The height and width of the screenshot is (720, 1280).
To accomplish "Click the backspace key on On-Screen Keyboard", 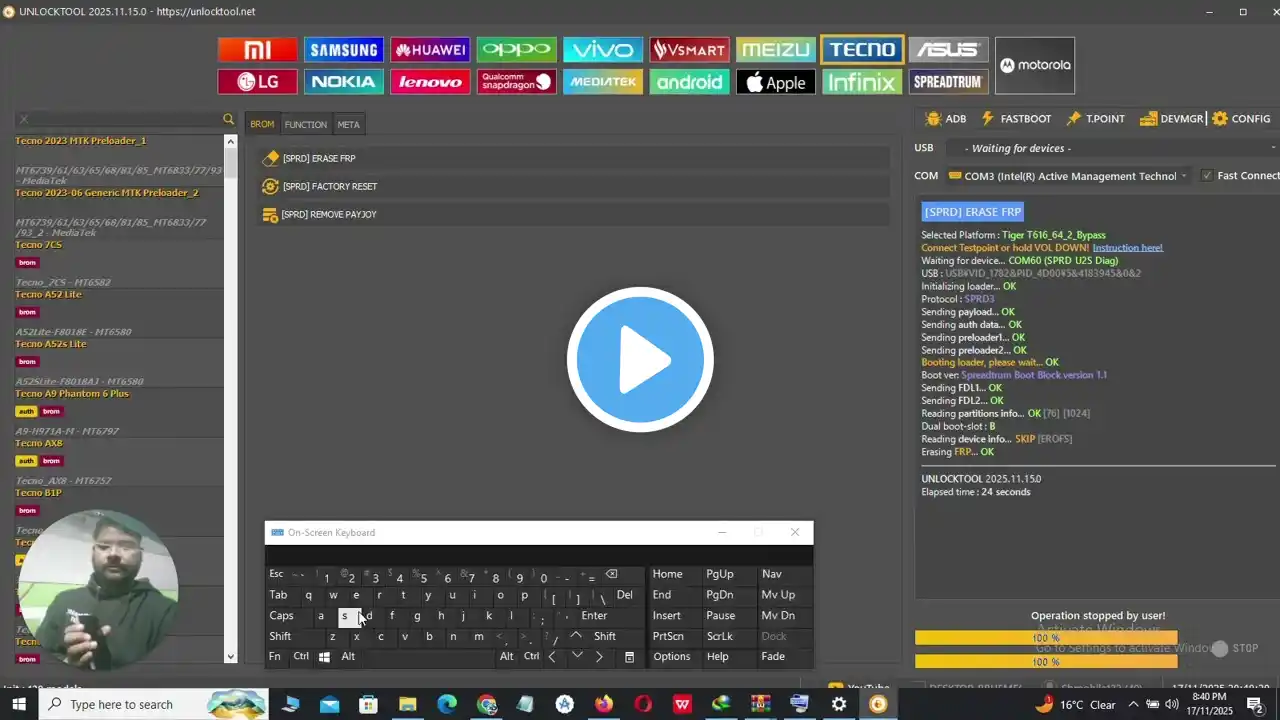I will pyautogui.click(x=611, y=575).
